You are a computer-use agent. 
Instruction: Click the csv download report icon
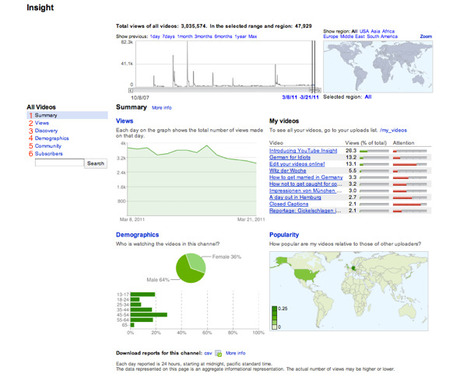coord(218,353)
